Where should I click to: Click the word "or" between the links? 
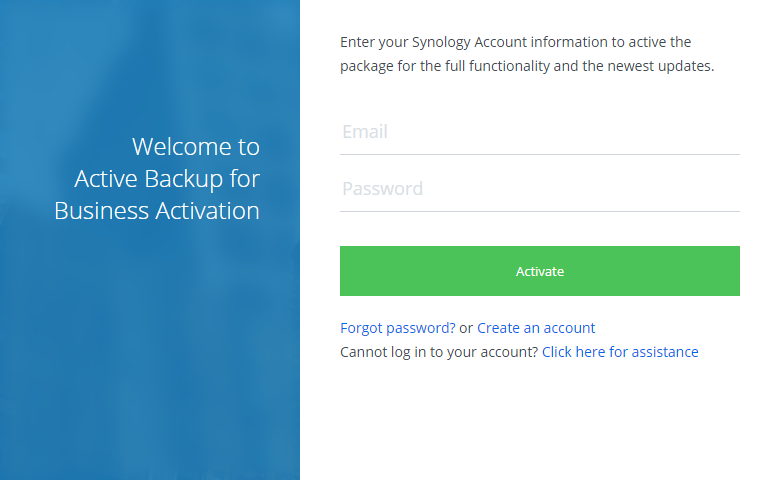point(466,328)
